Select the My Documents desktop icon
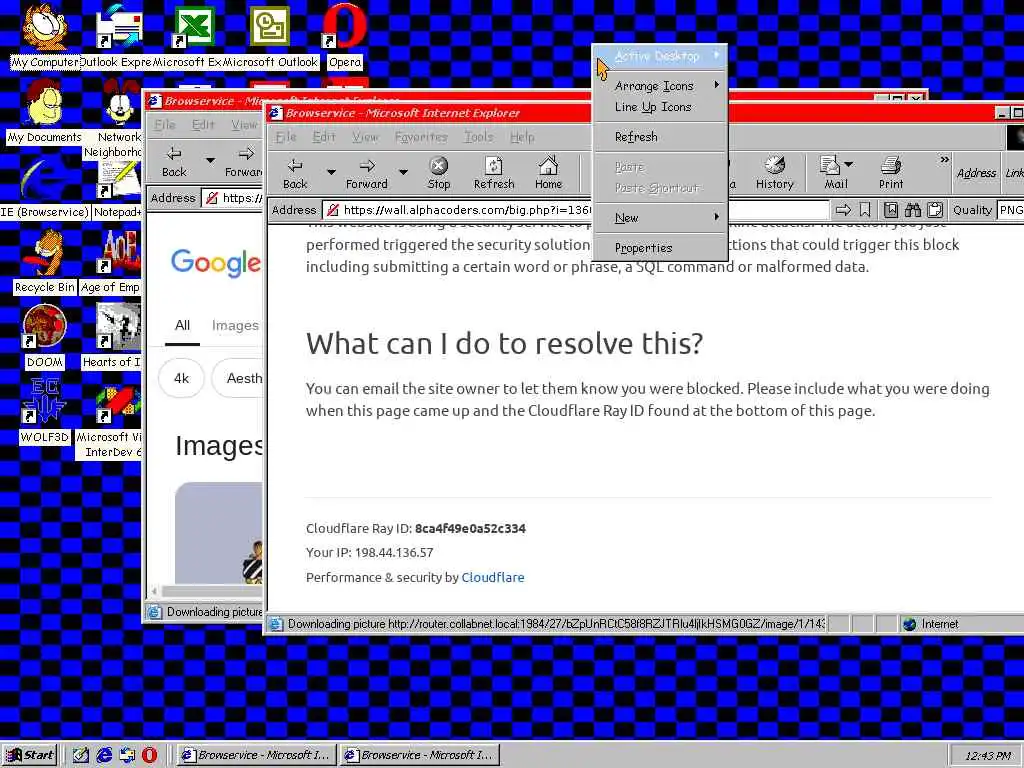Image resolution: width=1024 pixels, height=768 pixels. 44,111
